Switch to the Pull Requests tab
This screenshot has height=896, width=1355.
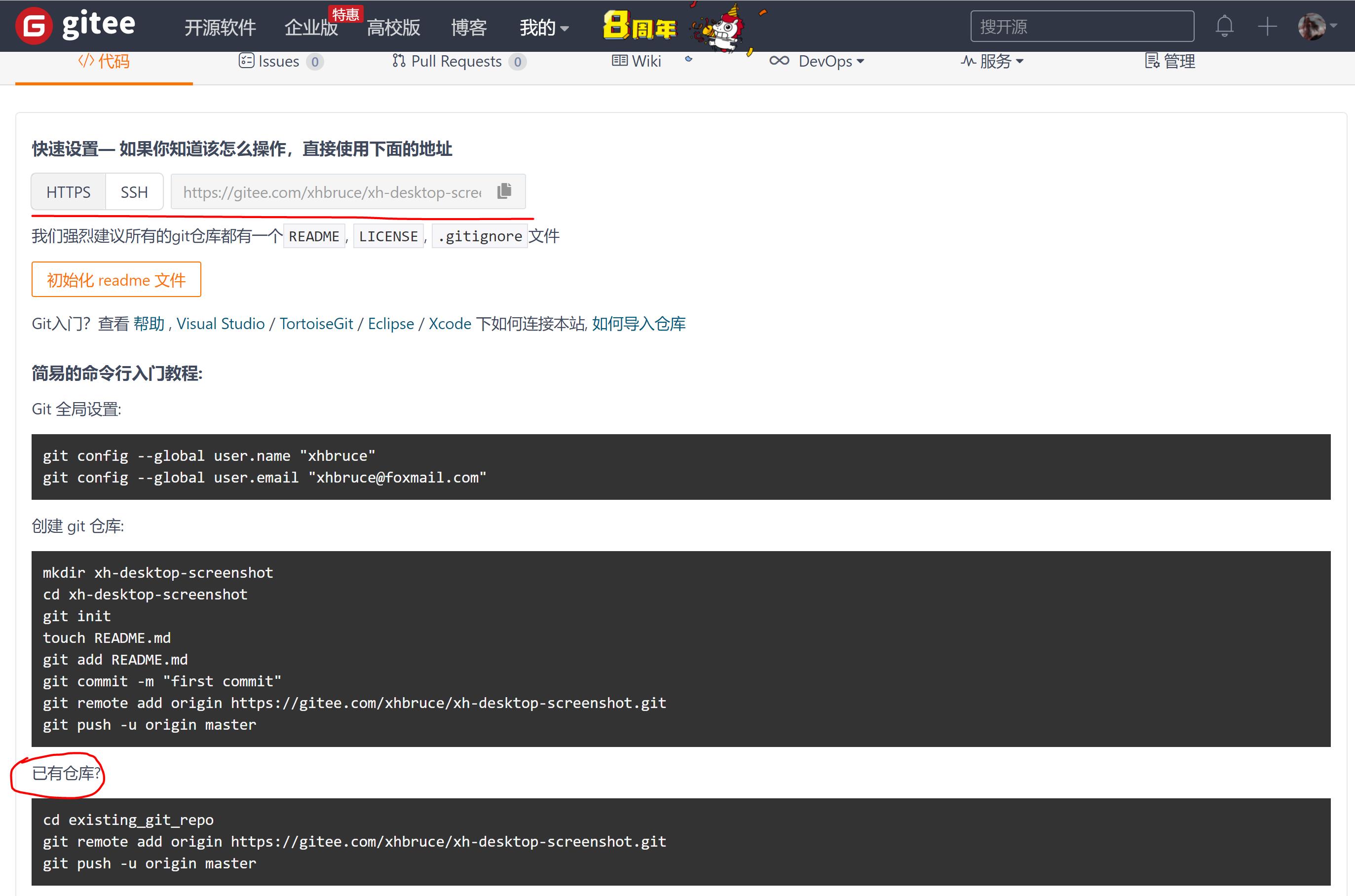point(459,61)
